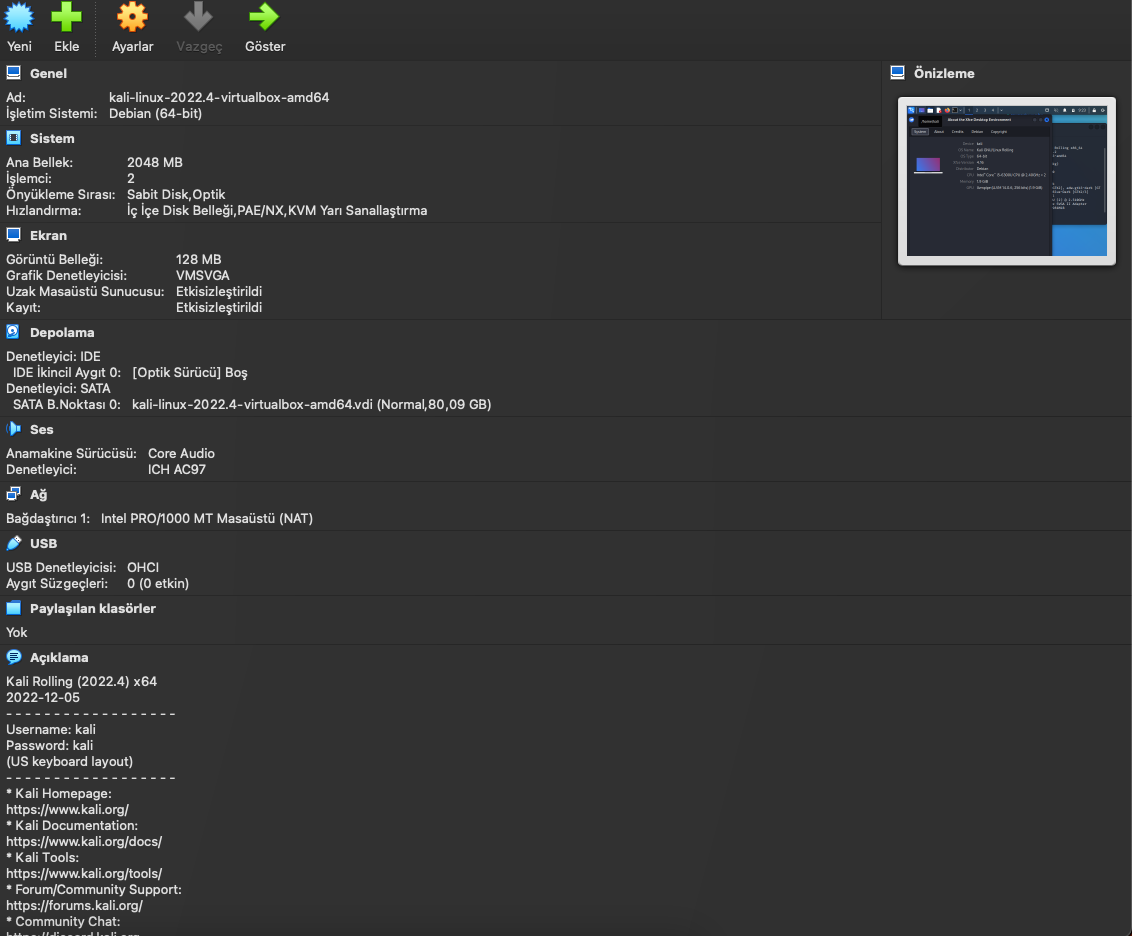
Task: Open the Genel section header
Action: [x=48, y=74]
